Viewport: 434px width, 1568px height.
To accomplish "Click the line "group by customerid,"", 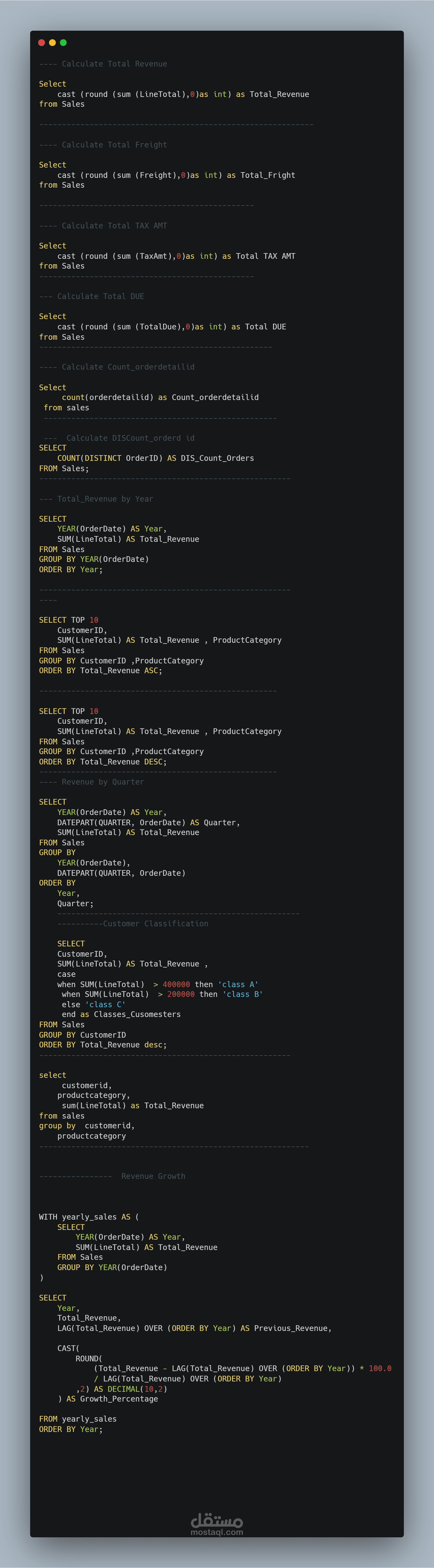I will pos(87,1126).
